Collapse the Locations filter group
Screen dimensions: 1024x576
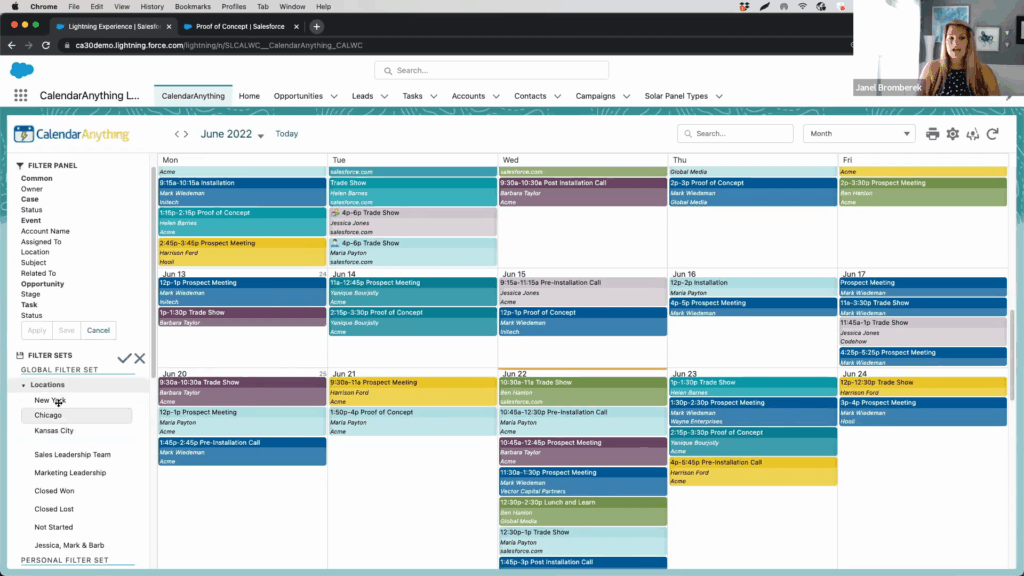(x=24, y=385)
